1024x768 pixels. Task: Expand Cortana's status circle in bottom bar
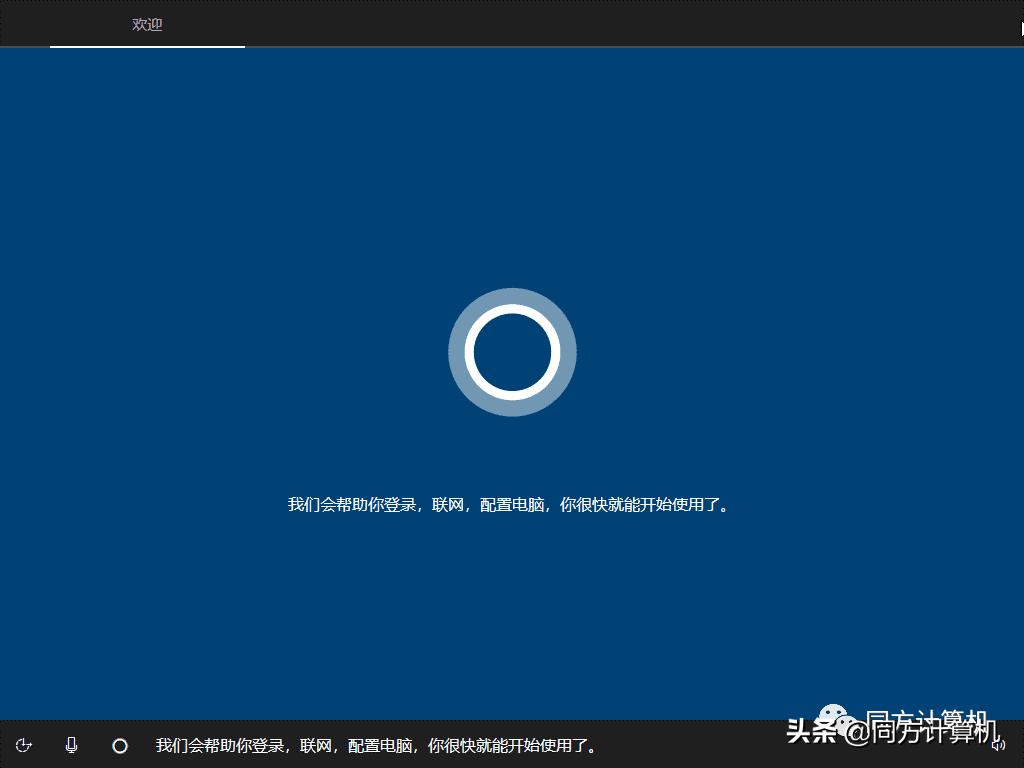click(119, 745)
